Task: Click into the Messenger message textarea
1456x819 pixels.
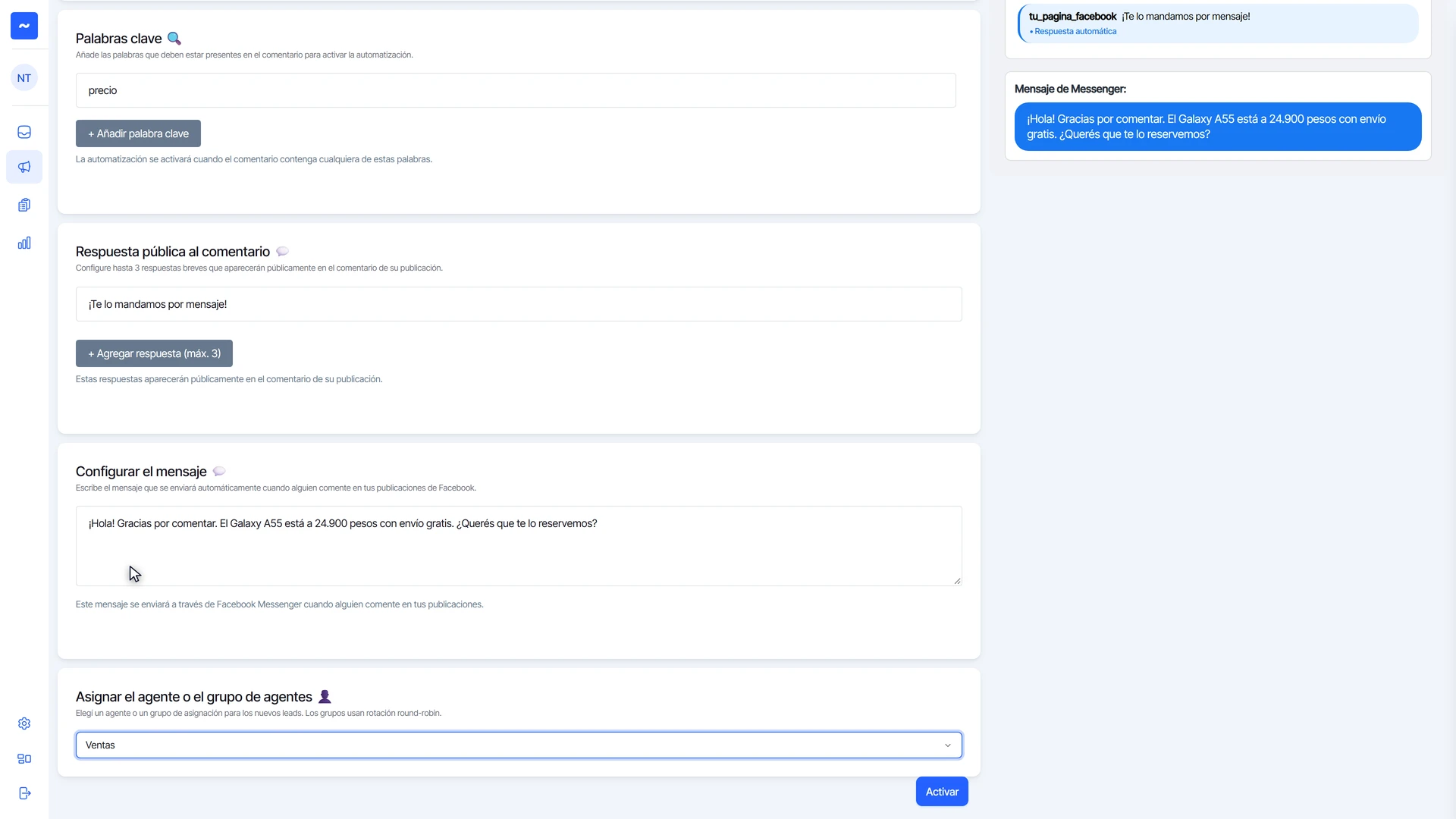Action: [519, 546]
